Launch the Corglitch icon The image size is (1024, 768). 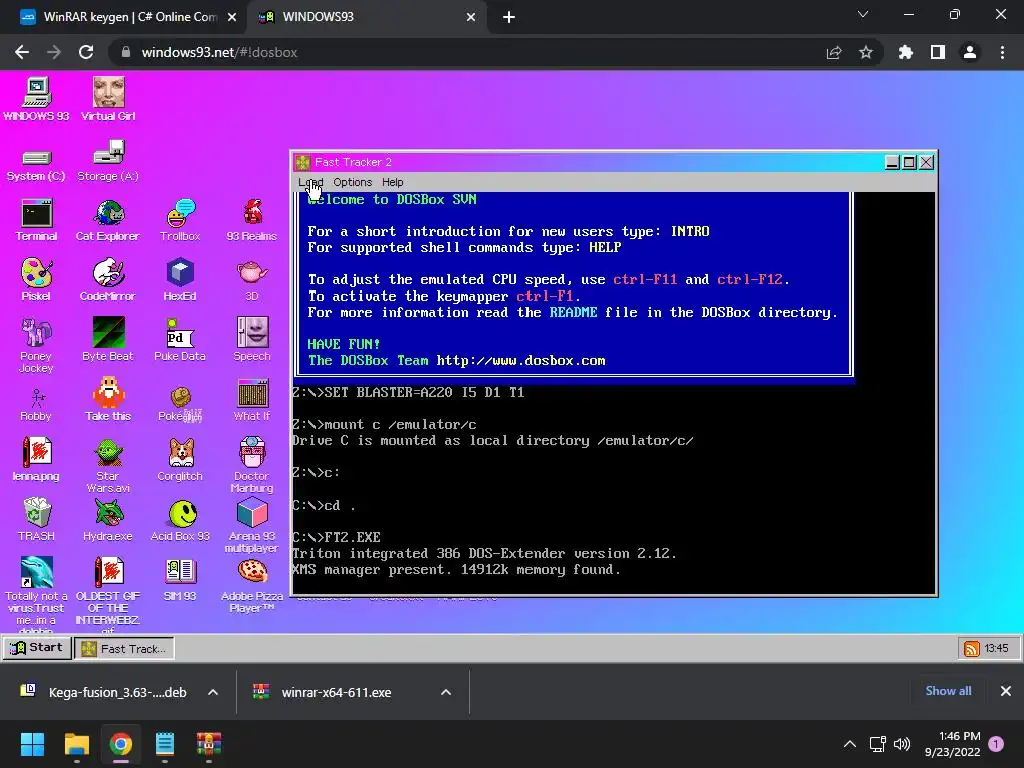click(180, 460)
